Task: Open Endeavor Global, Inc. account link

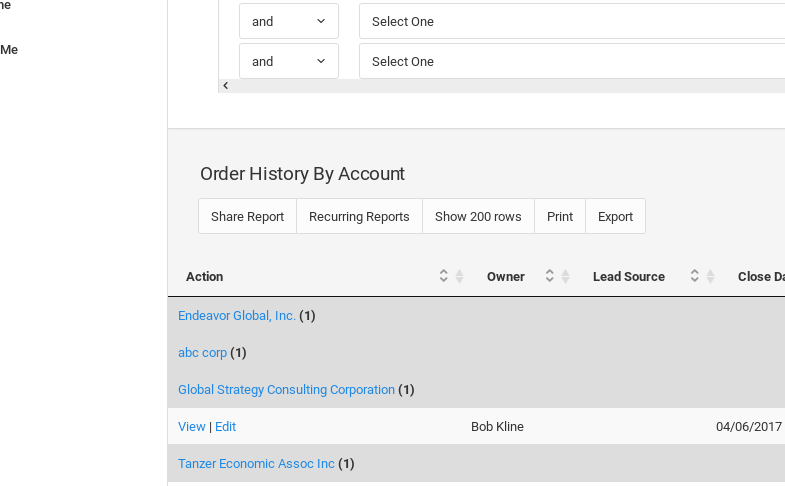Action: (x=237, y=316)
